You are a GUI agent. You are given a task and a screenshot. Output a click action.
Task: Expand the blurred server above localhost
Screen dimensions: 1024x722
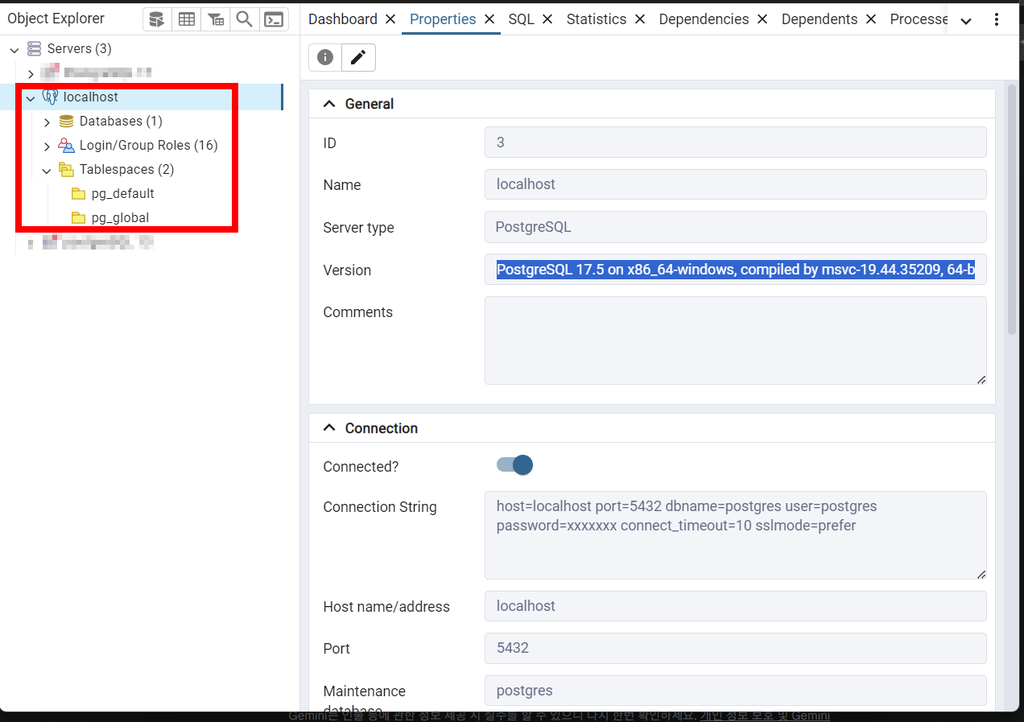(x=31, y=74)
